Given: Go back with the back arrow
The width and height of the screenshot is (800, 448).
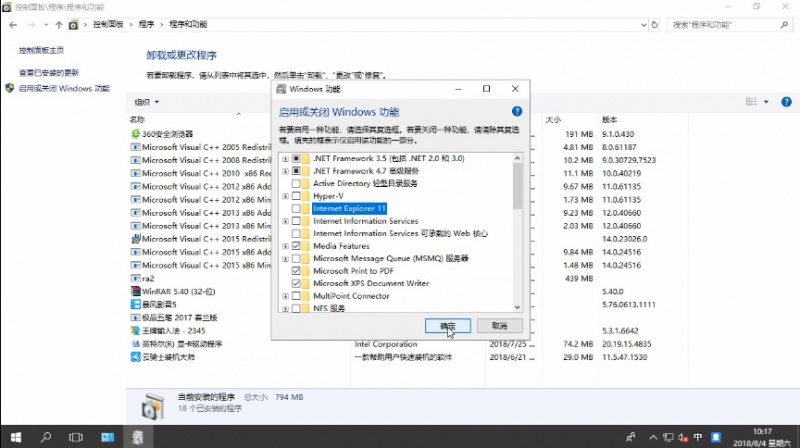Looking at the screenshot, I should 13,24.
